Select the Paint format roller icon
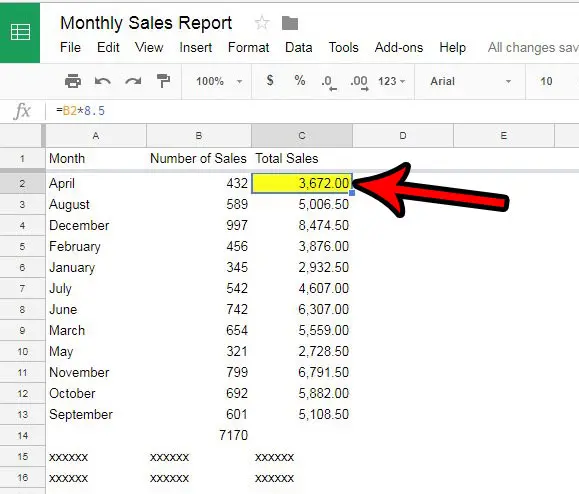Screen dimensions: 579x494 coord(163,81)
